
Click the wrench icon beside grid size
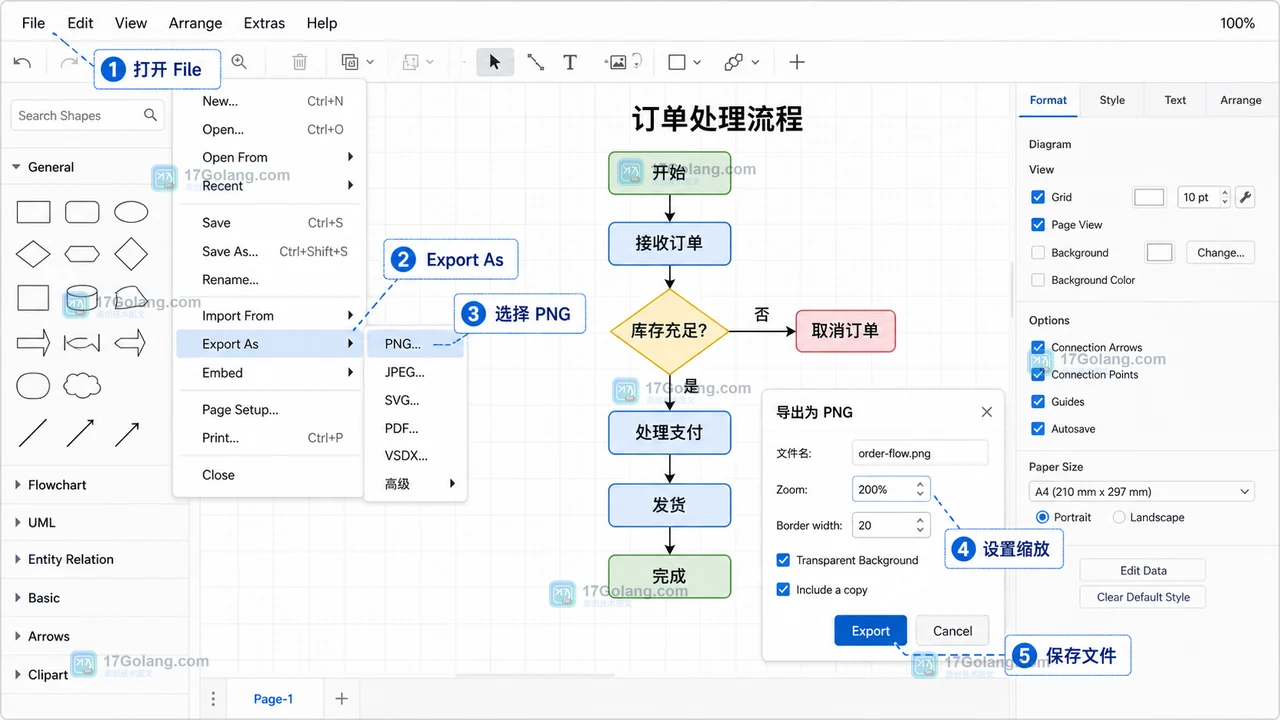[x=1245, y=197]
